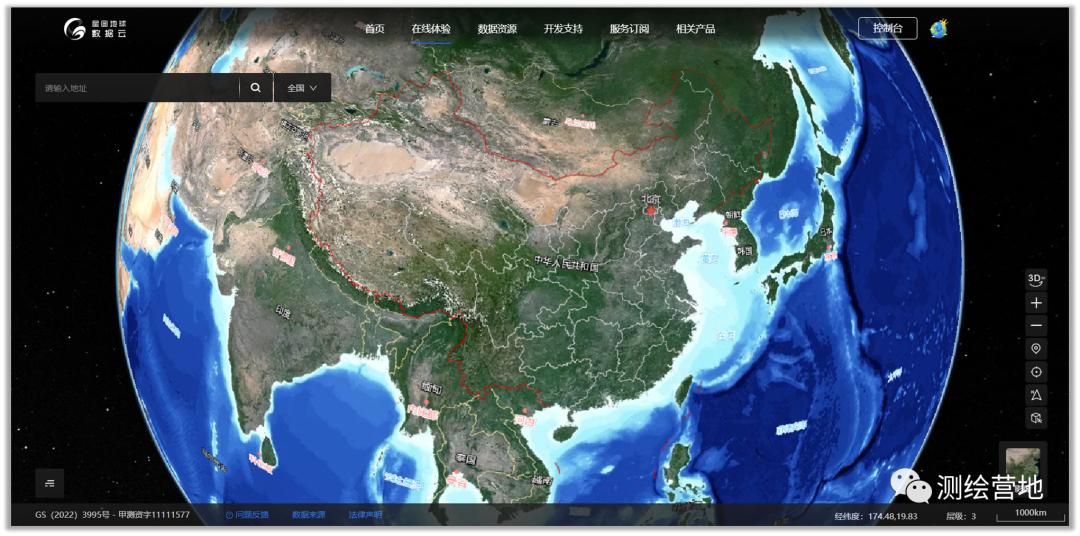Click the 星图地球数据云 logo

click(96, 29)
